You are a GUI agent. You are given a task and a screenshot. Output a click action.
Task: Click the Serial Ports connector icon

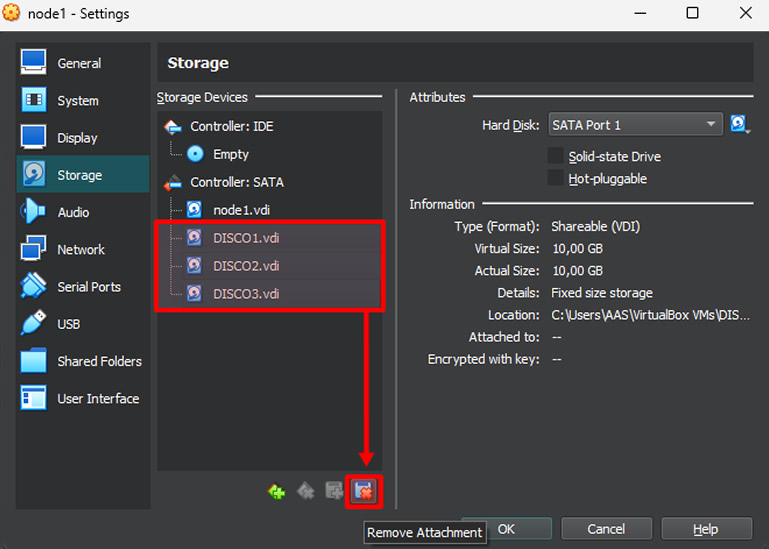coord(33,286)
